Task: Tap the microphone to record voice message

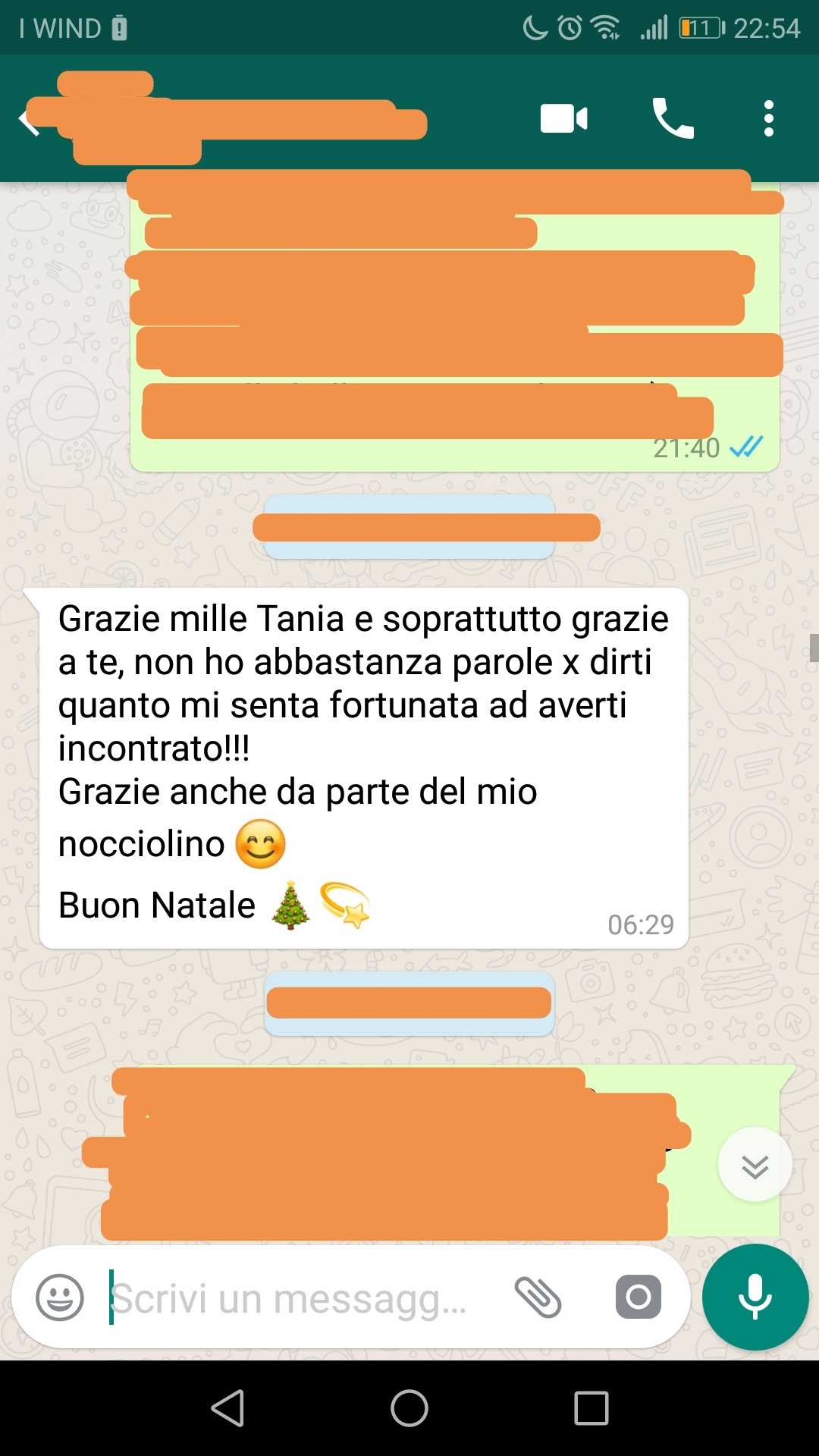Action: 755,1297
